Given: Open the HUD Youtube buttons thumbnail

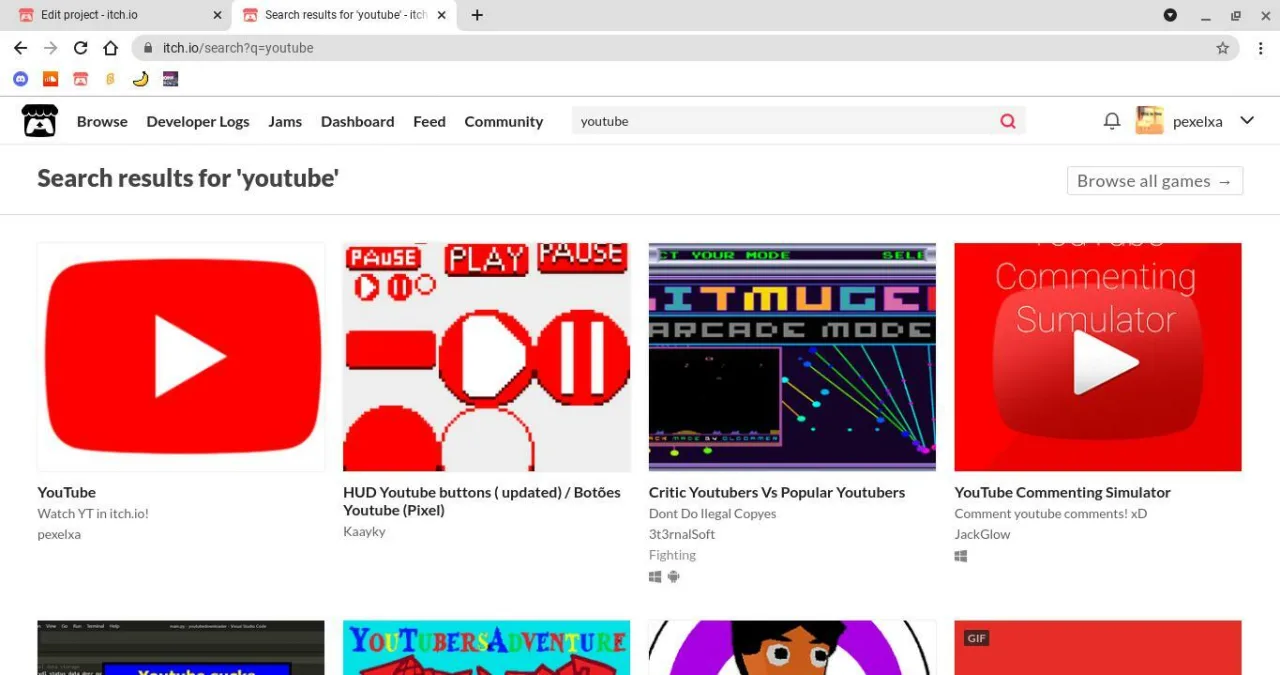Looking at the screenshot, I should [x=487, y=357].
